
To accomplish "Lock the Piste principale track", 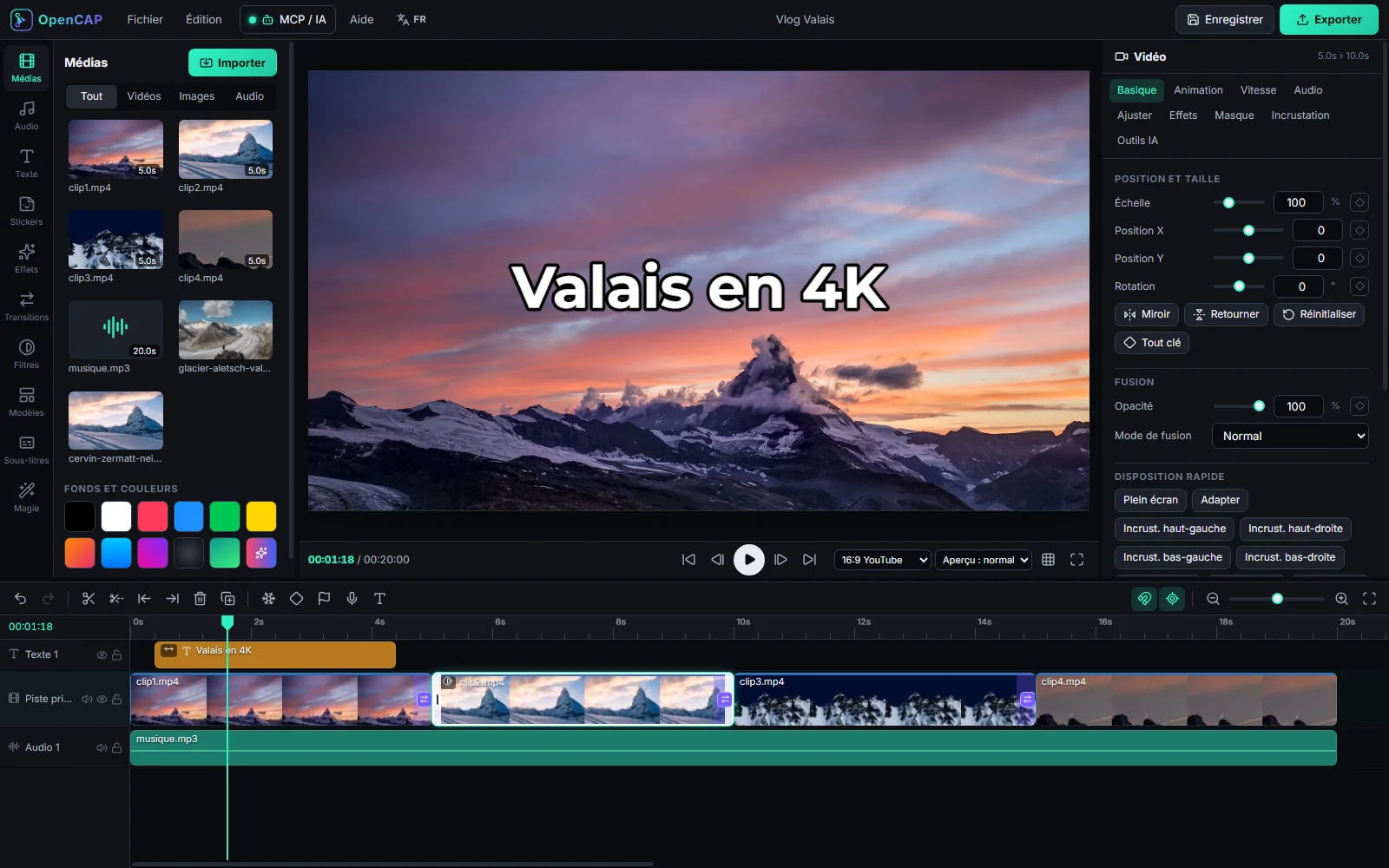I will click(x=116, y=699).
